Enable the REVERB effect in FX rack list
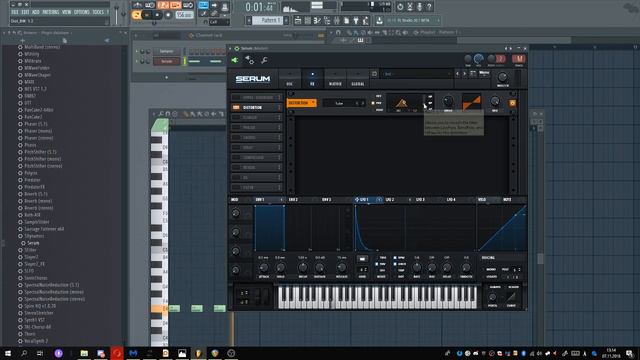The image size is (640, 360). click(236, 167)
